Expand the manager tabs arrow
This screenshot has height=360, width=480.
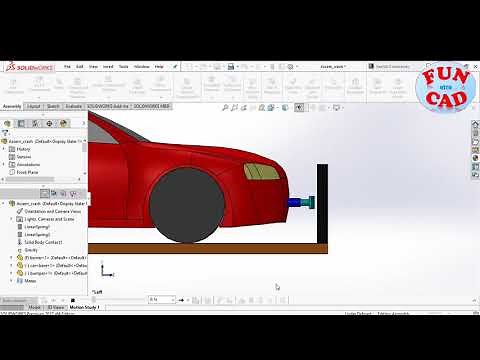[x=83, y=124]
